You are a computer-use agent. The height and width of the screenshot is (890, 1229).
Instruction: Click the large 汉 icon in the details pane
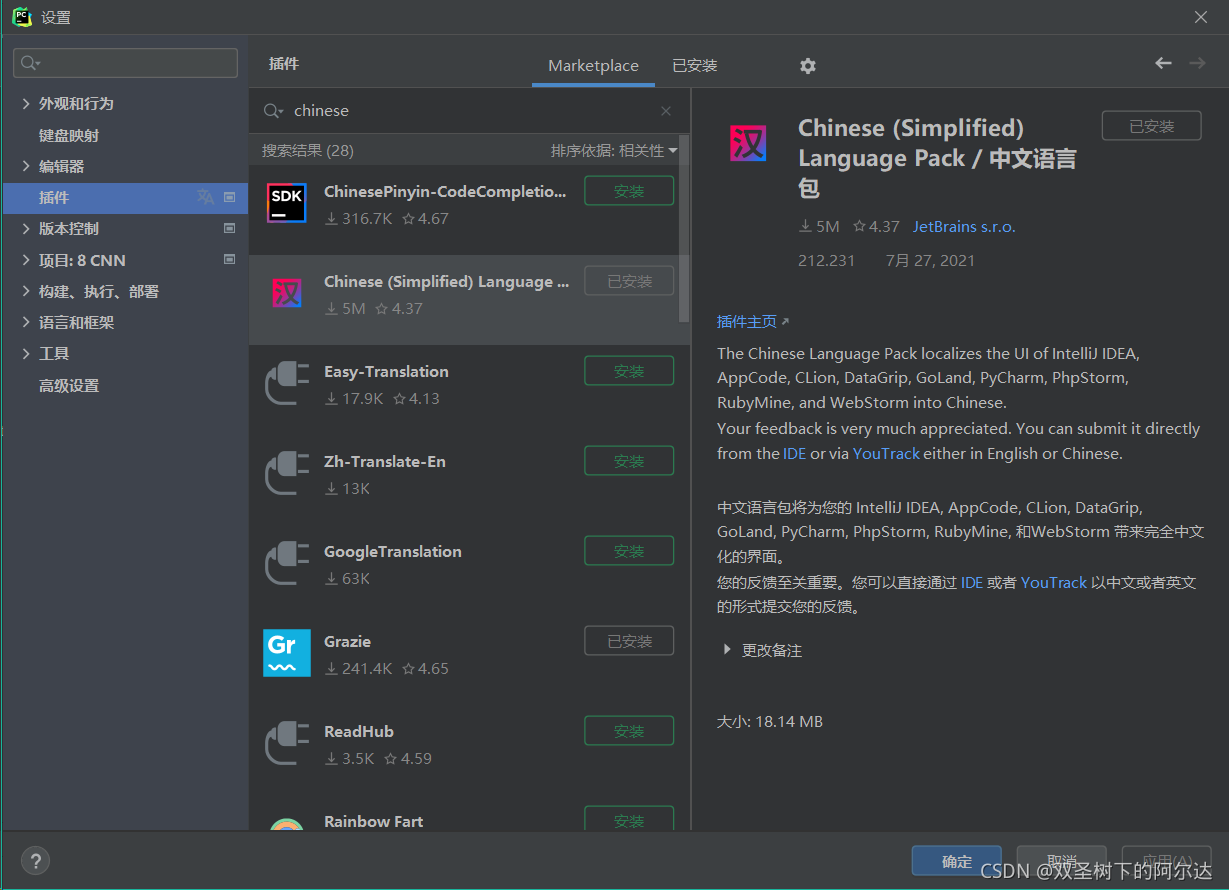click(748, 143)
